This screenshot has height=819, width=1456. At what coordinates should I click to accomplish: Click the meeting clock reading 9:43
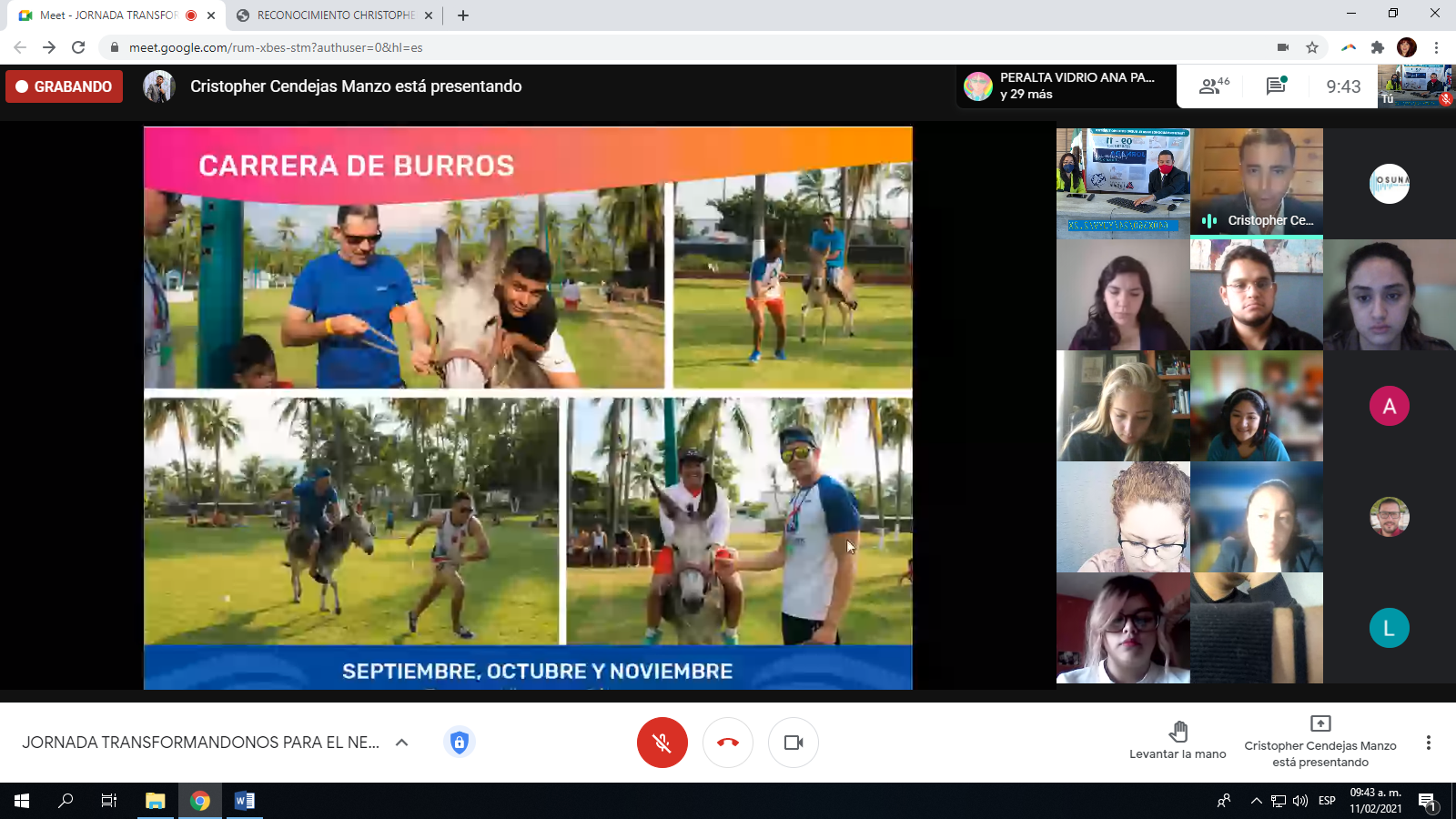tap(1343, 86)
